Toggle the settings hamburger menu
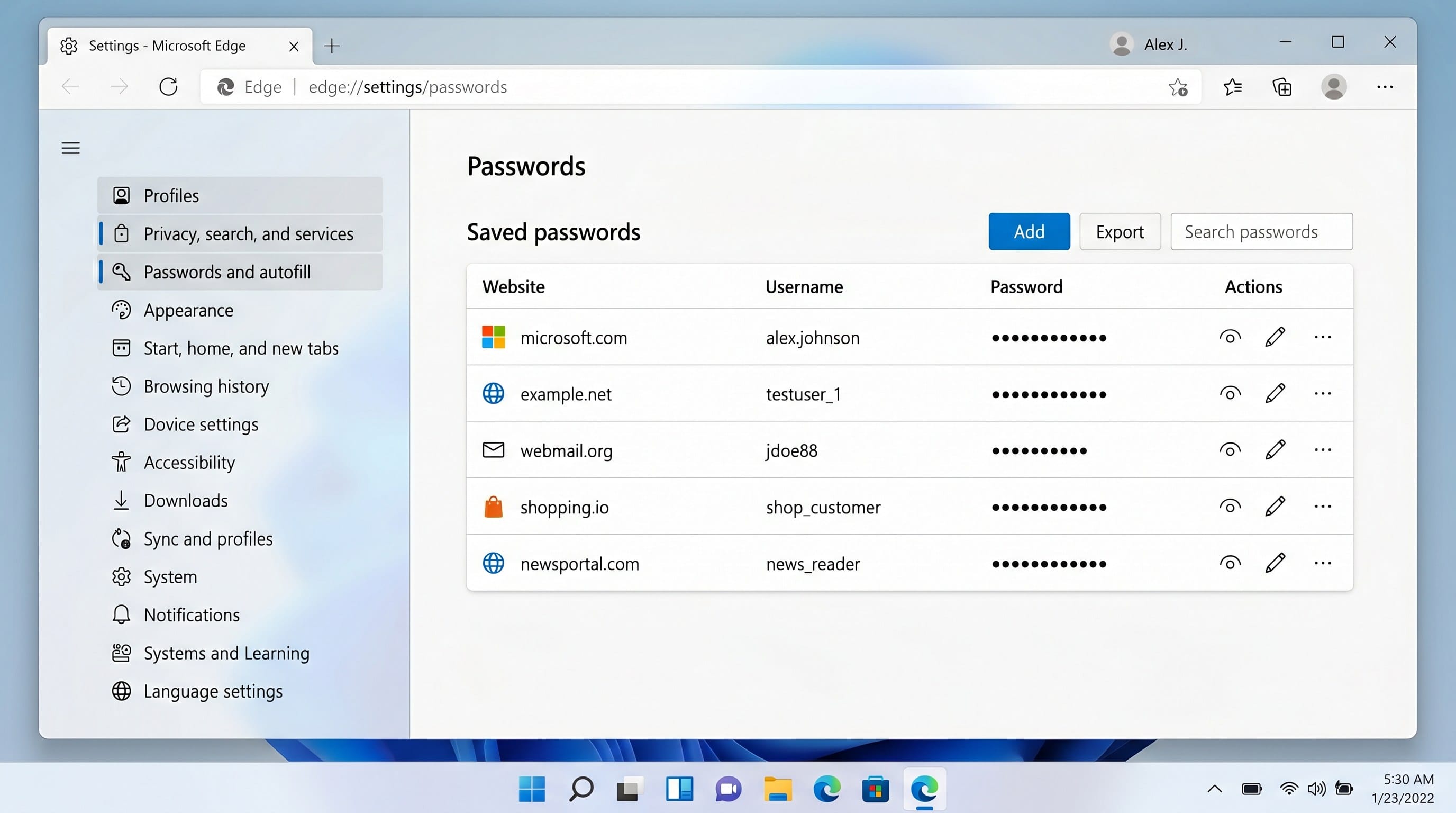 71,148
